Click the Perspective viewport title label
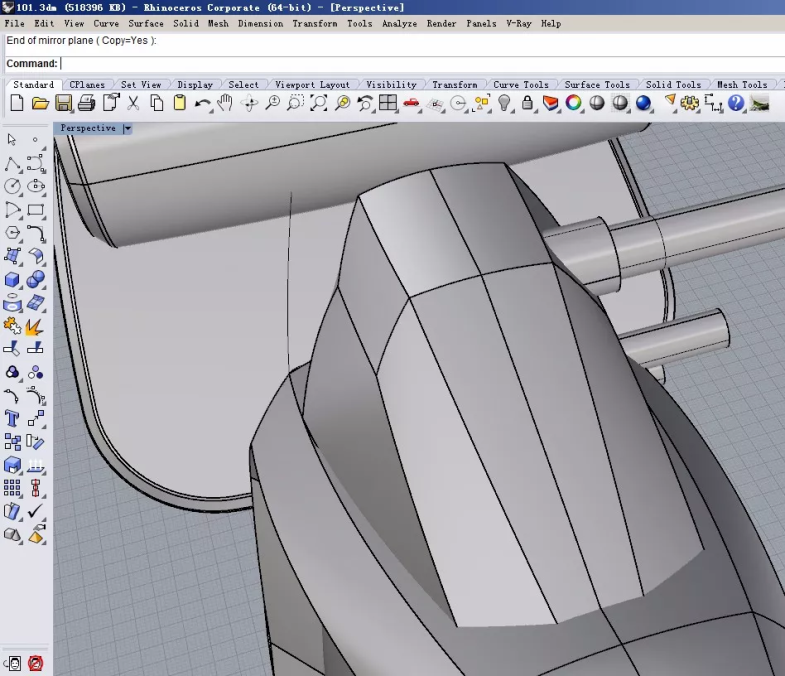The height and width of the screenshot is (676, 785). coord(88,128)
